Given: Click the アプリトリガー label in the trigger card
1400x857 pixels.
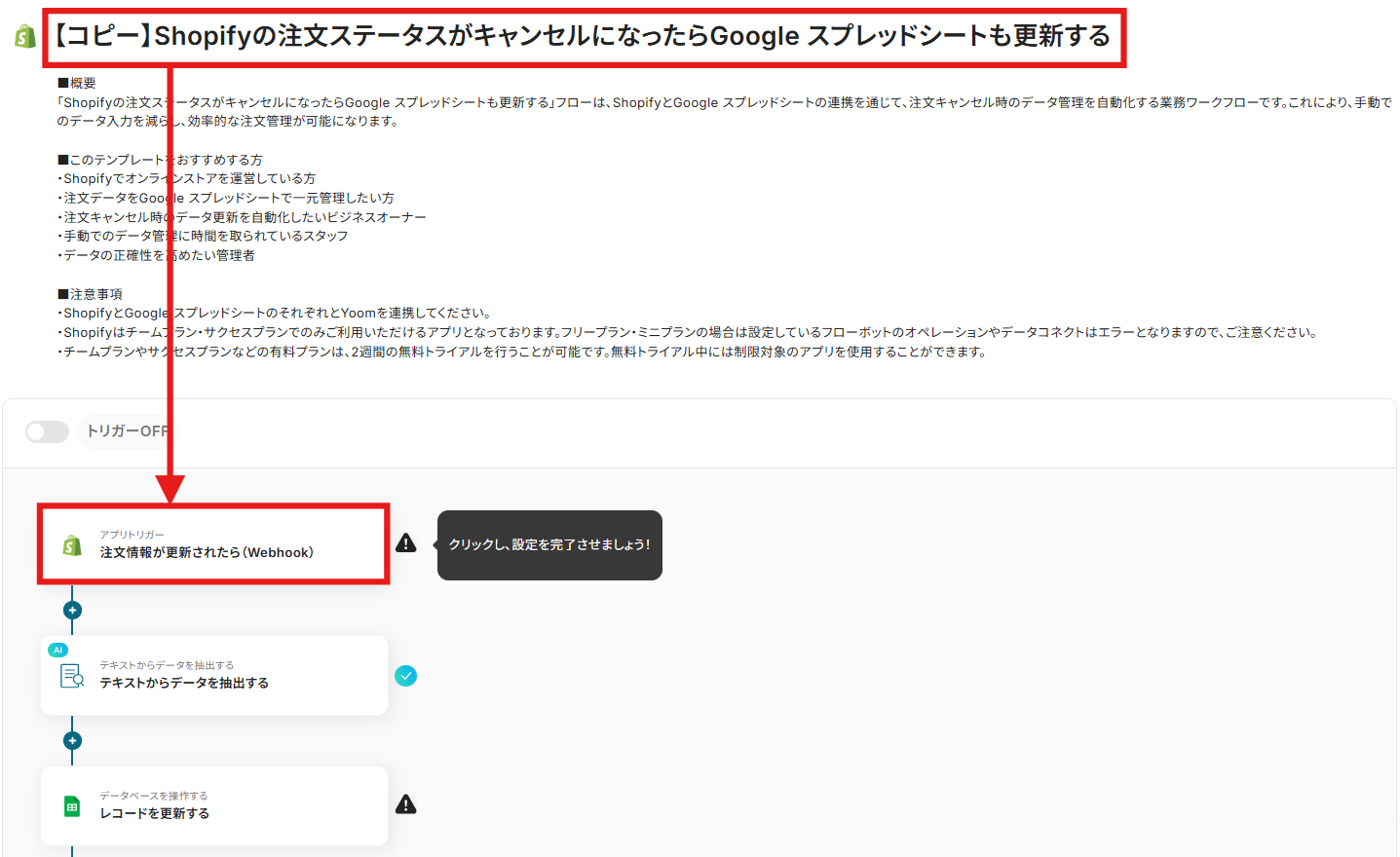Looking at the screenshot, I should pyautogui.click(x=132, y=535).
